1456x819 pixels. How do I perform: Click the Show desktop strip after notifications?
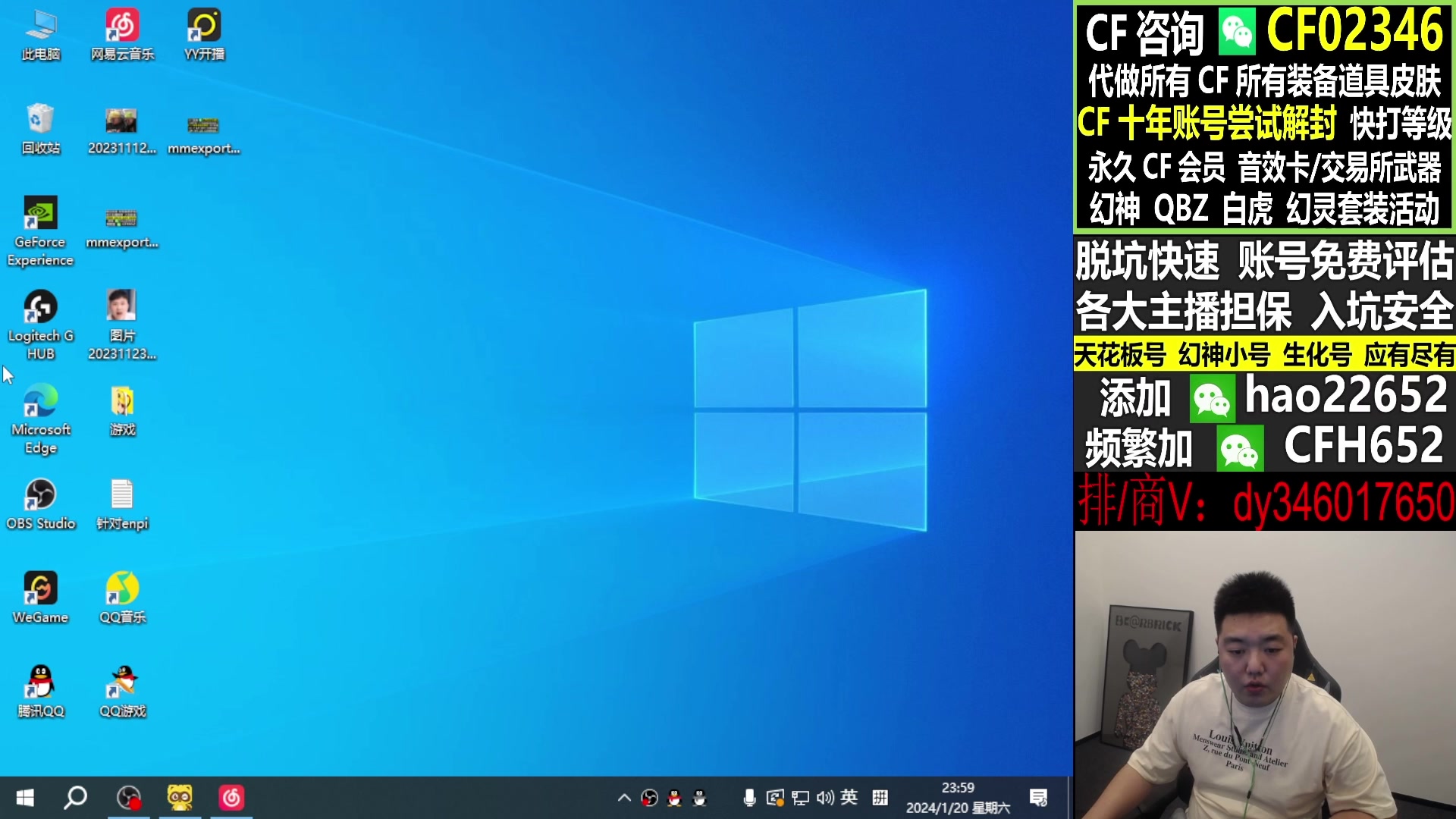coord(1069,798)
